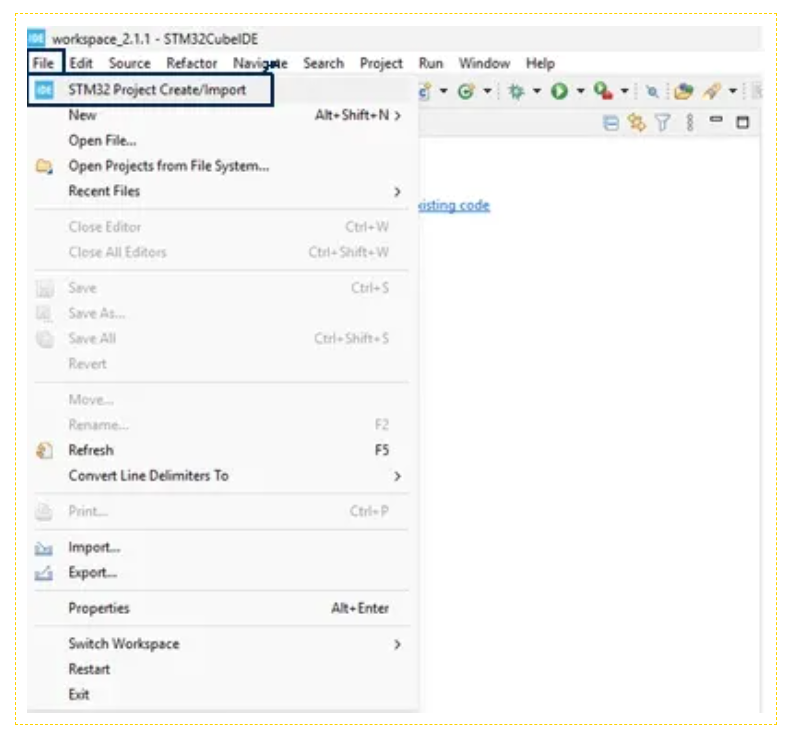This screenshot has width=786, height=740.
Task: Click the 'existing code' hyperlink
Action: pos(454,206)
